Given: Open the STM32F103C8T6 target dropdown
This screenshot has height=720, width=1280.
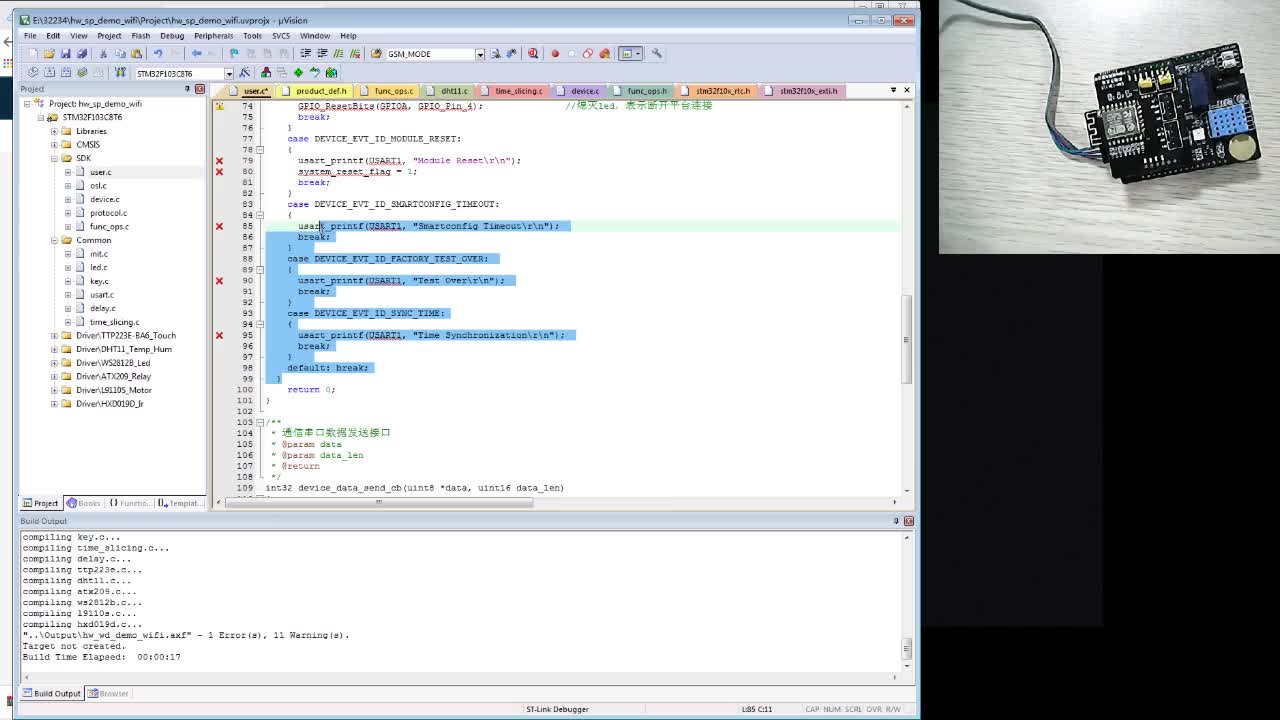Looking at the screenshot, I should tap(229, 73).
